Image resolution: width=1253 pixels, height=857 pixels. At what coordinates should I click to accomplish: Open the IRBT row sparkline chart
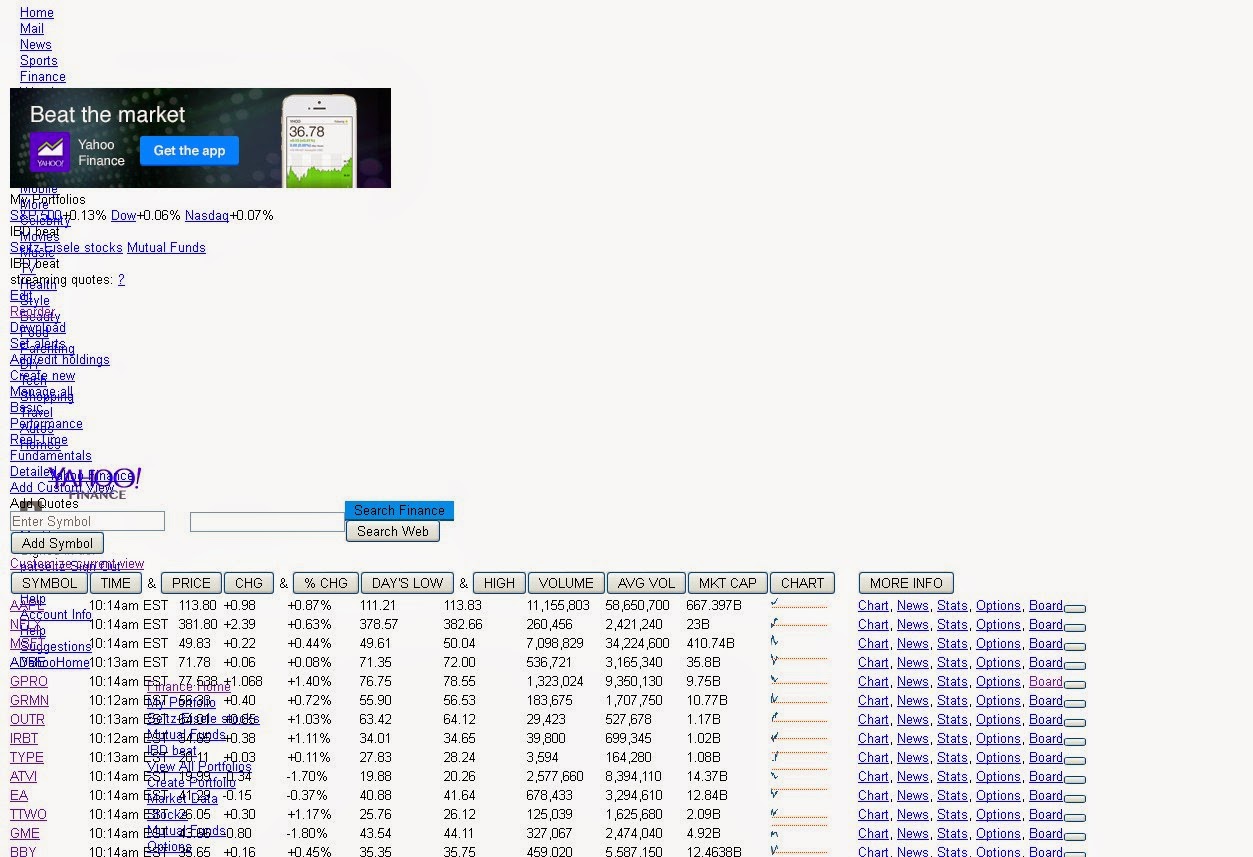tap(799, 738)
